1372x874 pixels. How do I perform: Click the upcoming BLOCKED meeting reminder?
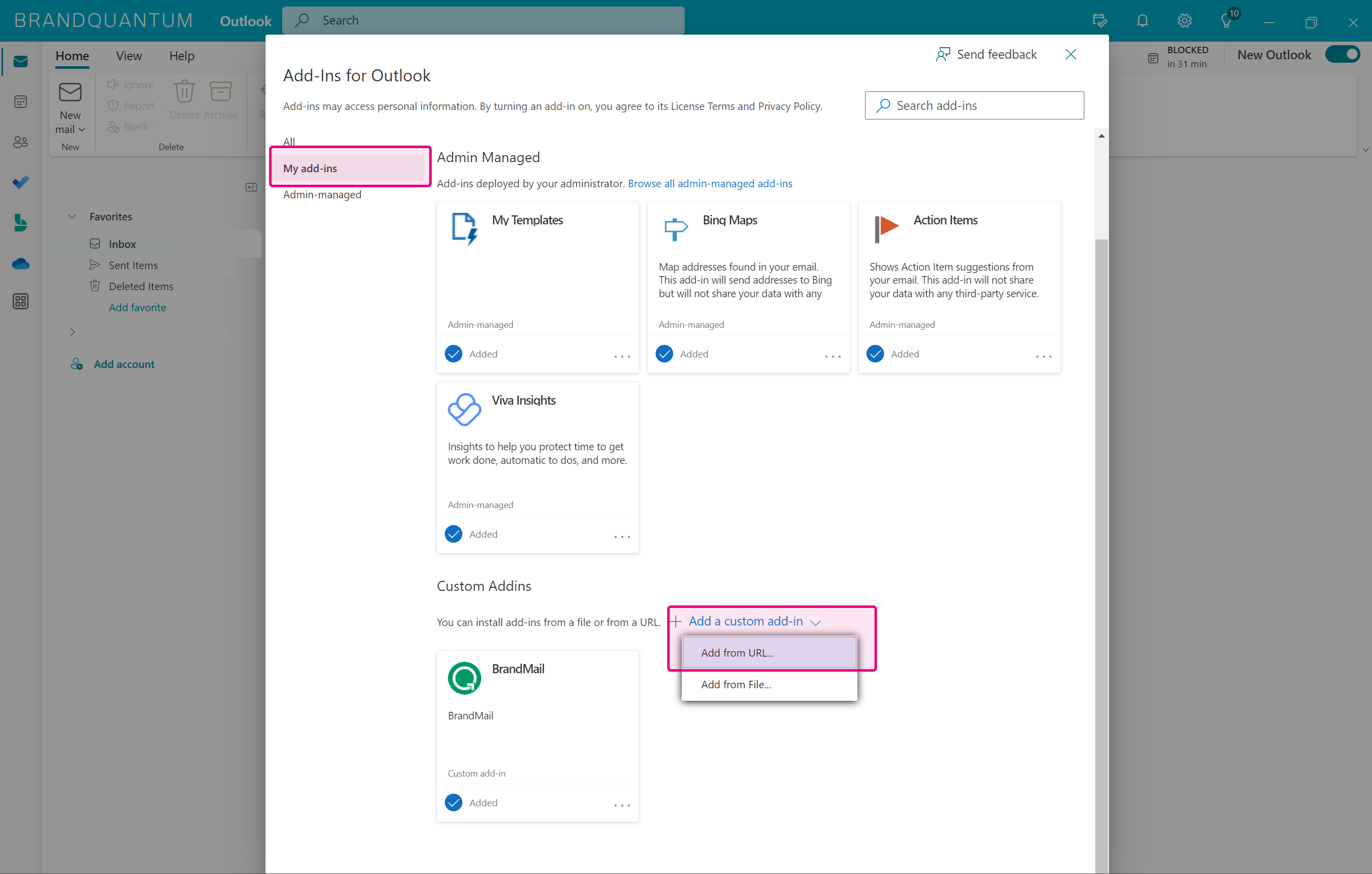1178,57
